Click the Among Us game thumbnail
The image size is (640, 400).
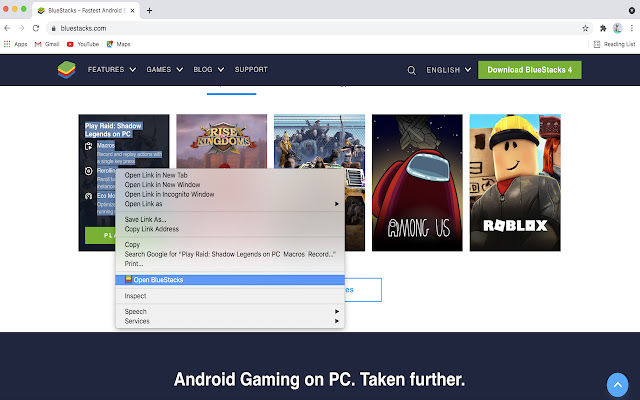point(417,182)
